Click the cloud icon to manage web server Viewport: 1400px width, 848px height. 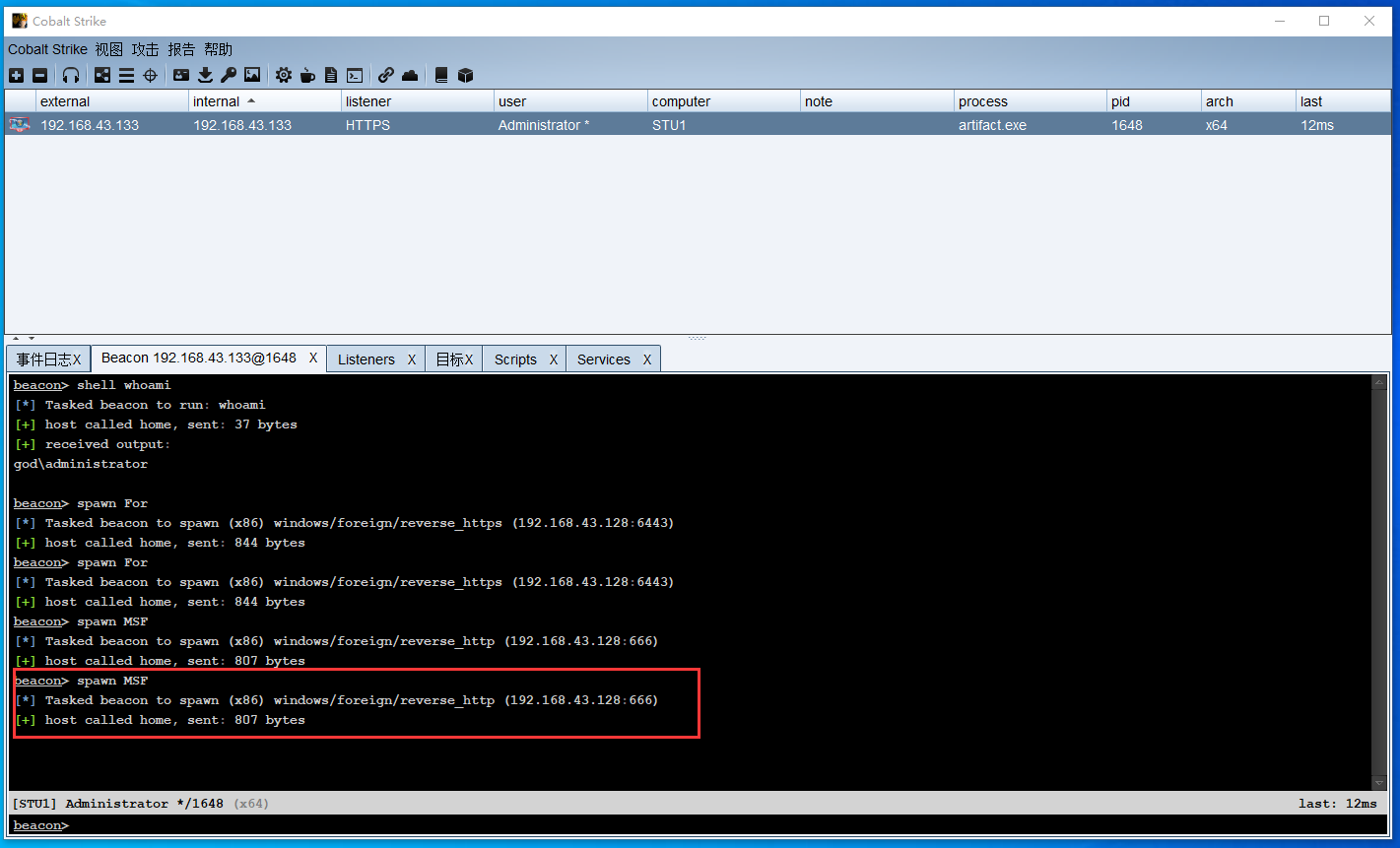pyautogui.click(x=410, y=75)
